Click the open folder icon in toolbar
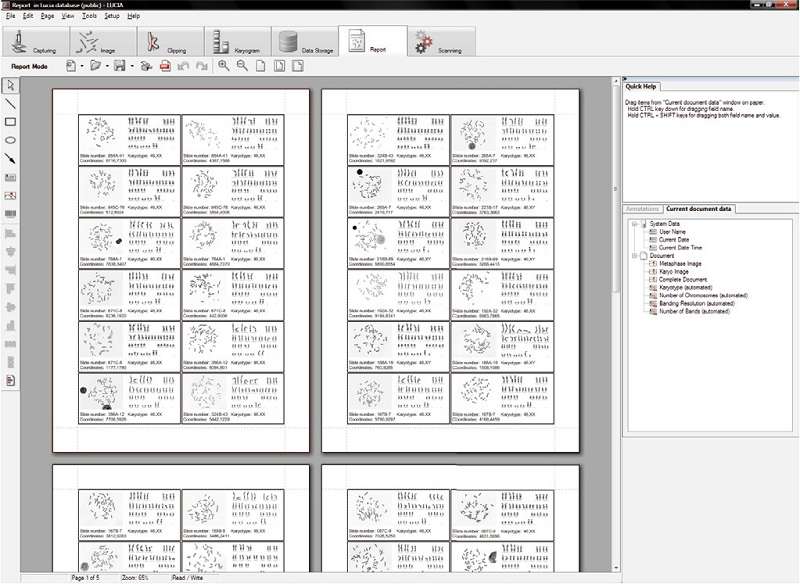Screen dimensions: 800x584 [x=95, y=66]
